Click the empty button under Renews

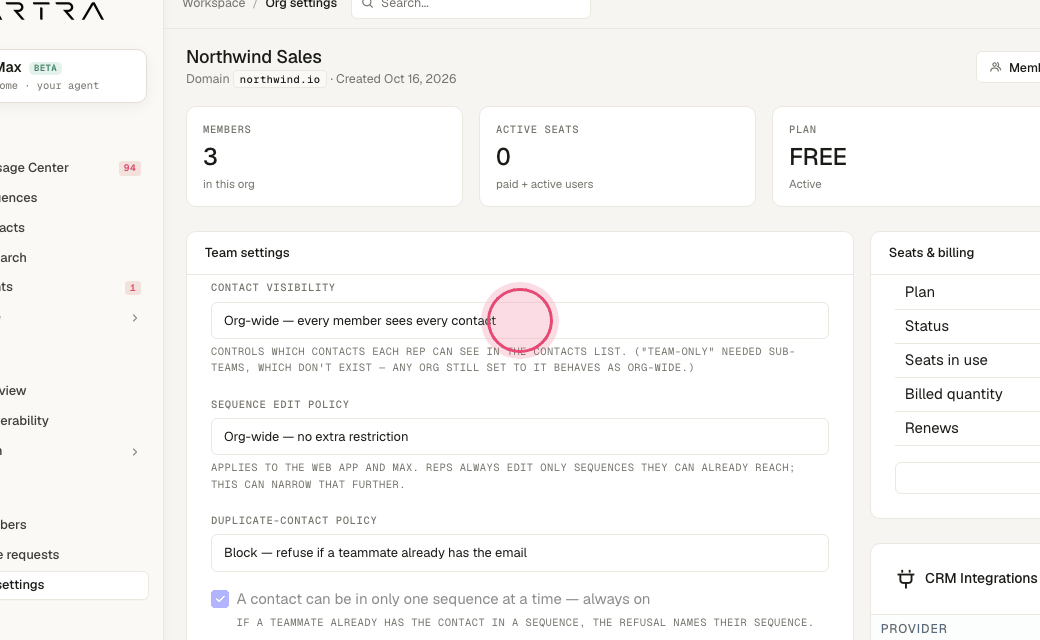[x=968, y=478]
